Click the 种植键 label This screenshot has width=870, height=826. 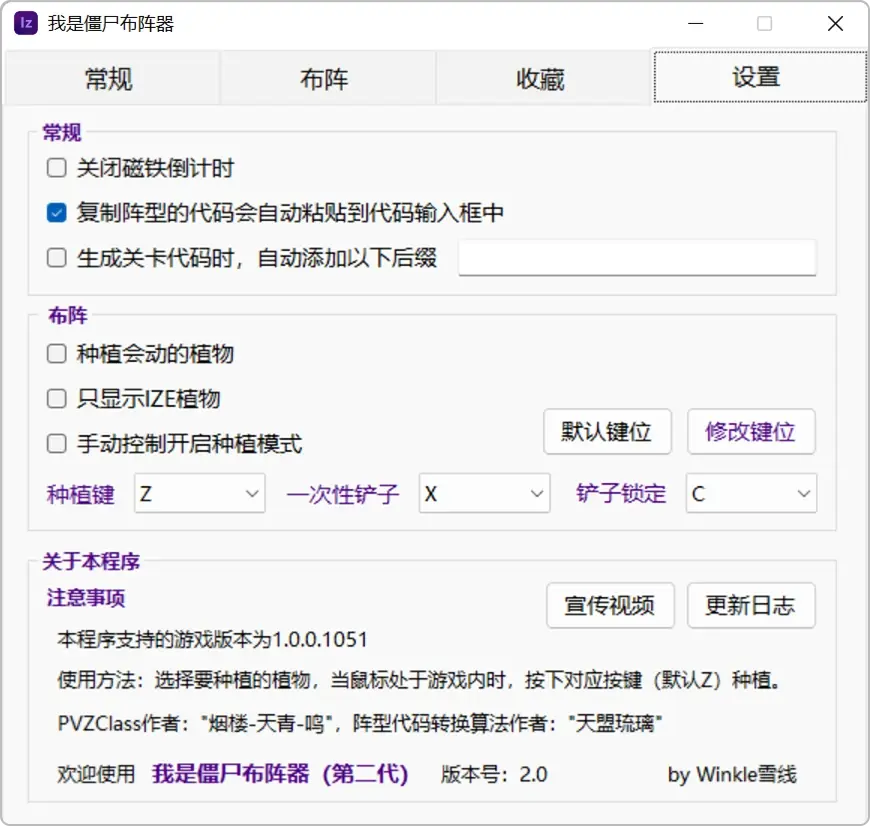point(80,494)
